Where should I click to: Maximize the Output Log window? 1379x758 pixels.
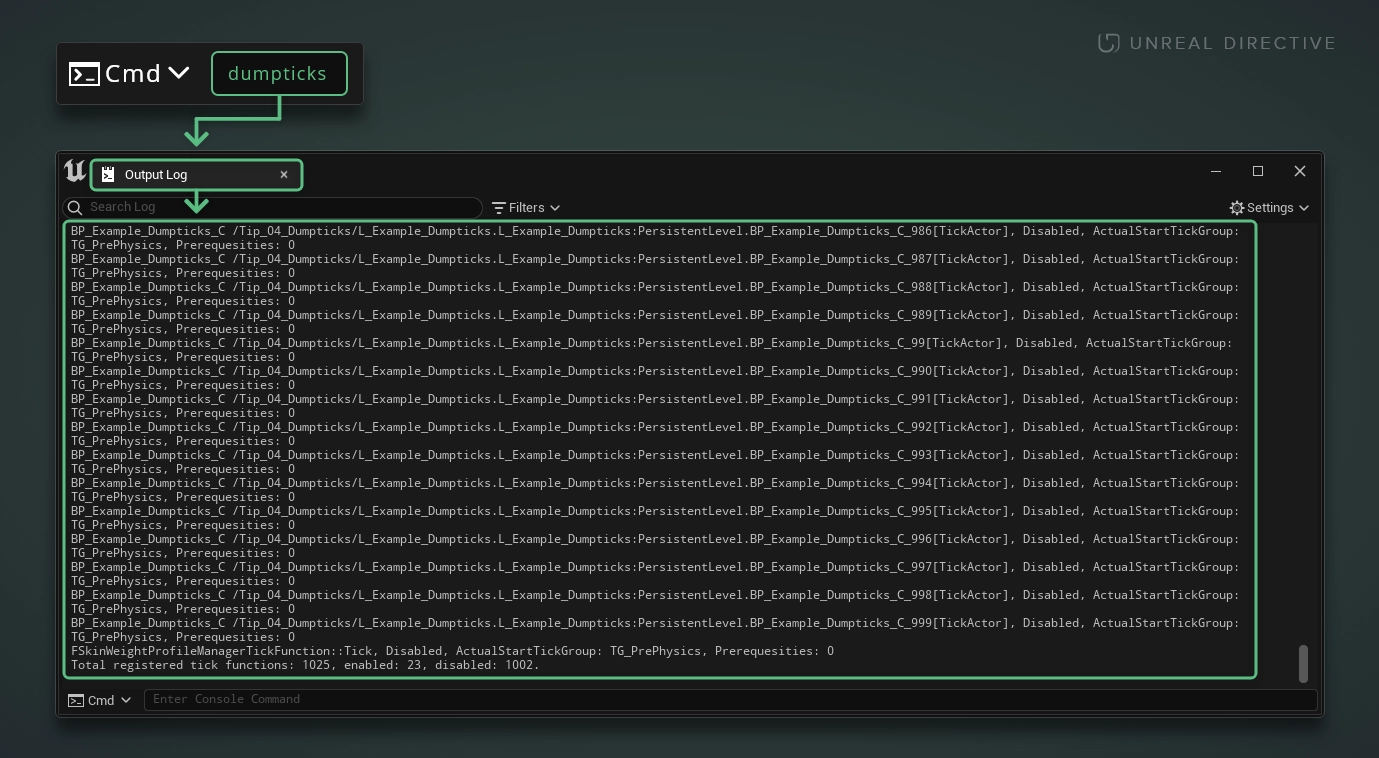1258,171
